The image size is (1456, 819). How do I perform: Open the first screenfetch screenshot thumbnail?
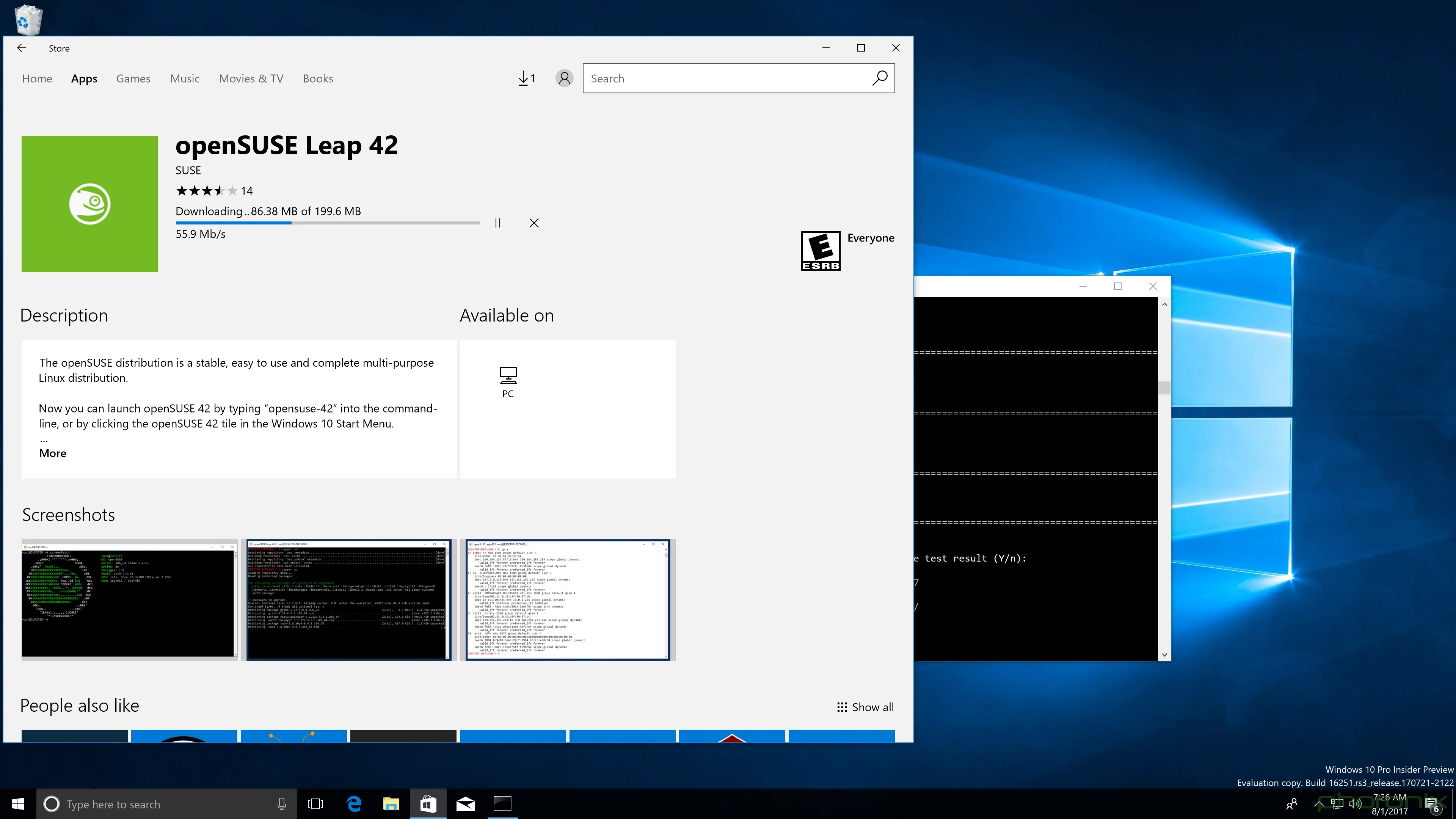(129, 600)
